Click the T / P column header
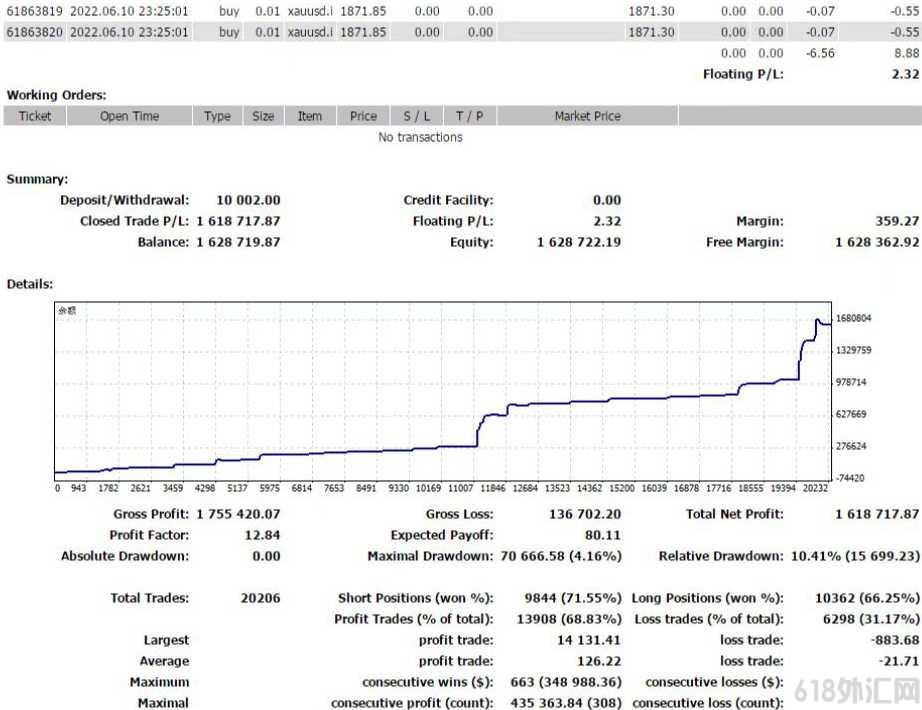The image size is (922, 710). 470,116
